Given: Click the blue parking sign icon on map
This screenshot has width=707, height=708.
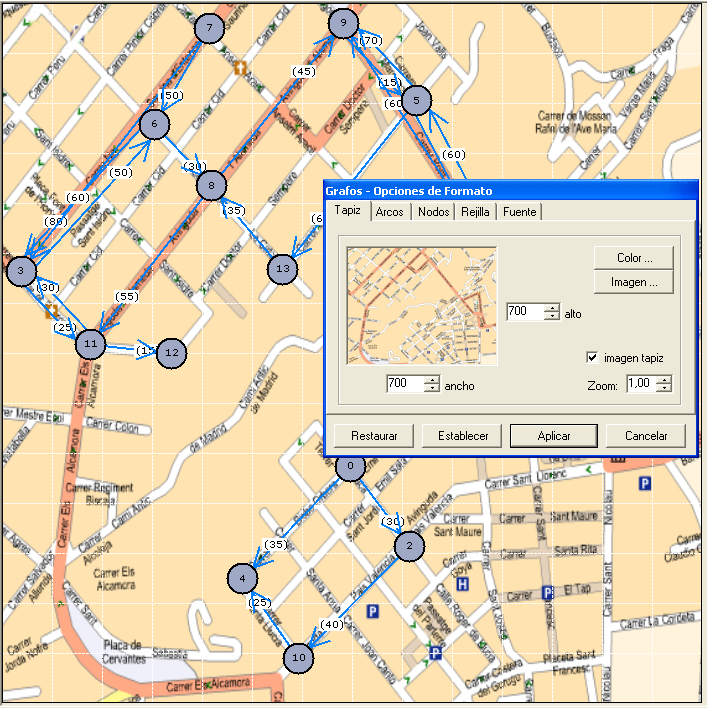Looking at the screenshot, I should pyautogui.click(x=644, y=484).
